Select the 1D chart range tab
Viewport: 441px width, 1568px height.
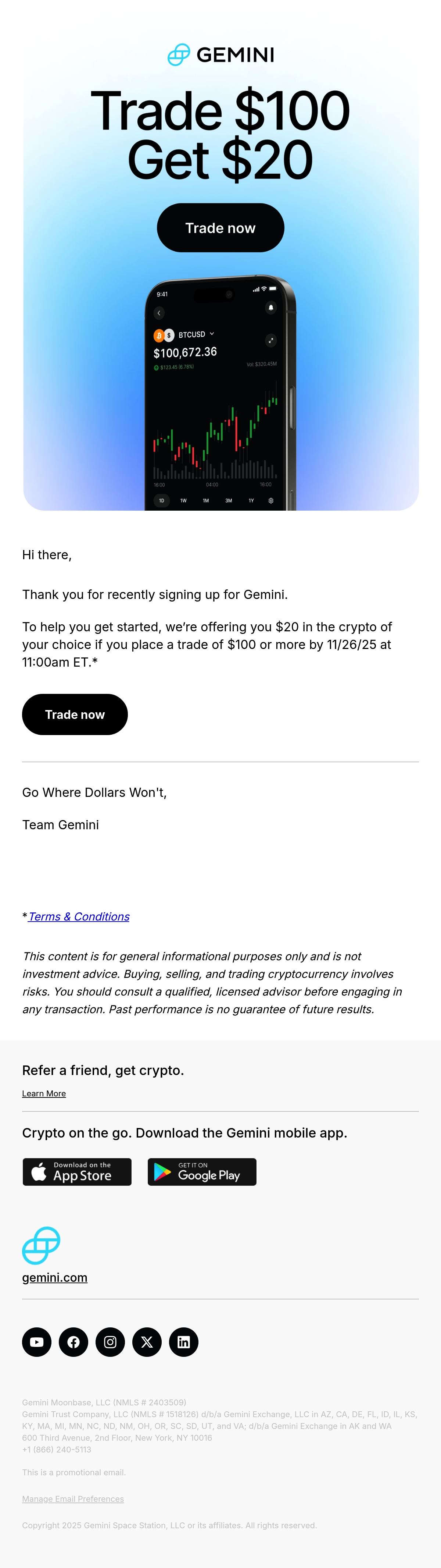coord(161,500)
